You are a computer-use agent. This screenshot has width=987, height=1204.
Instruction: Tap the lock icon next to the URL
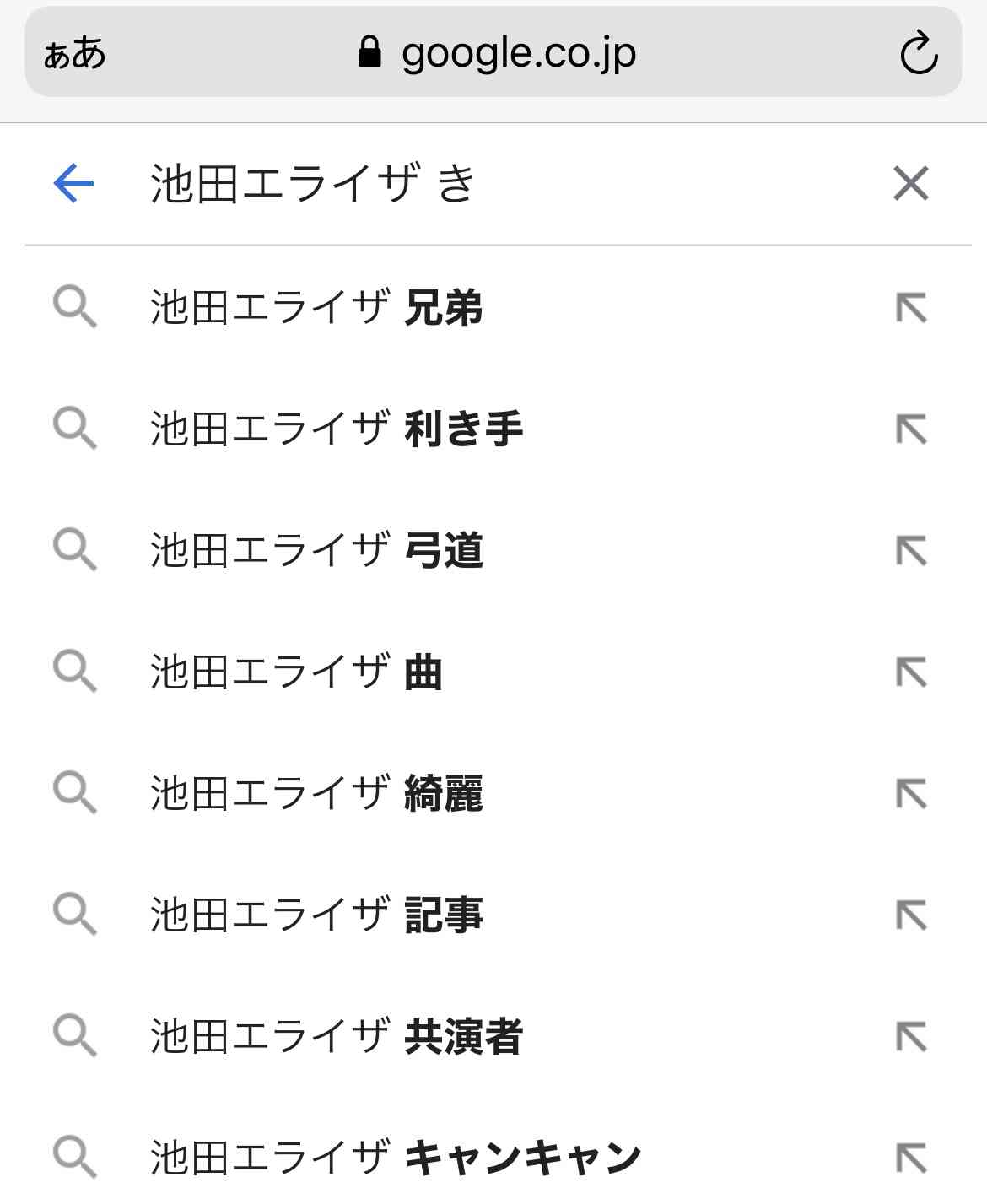369,52
